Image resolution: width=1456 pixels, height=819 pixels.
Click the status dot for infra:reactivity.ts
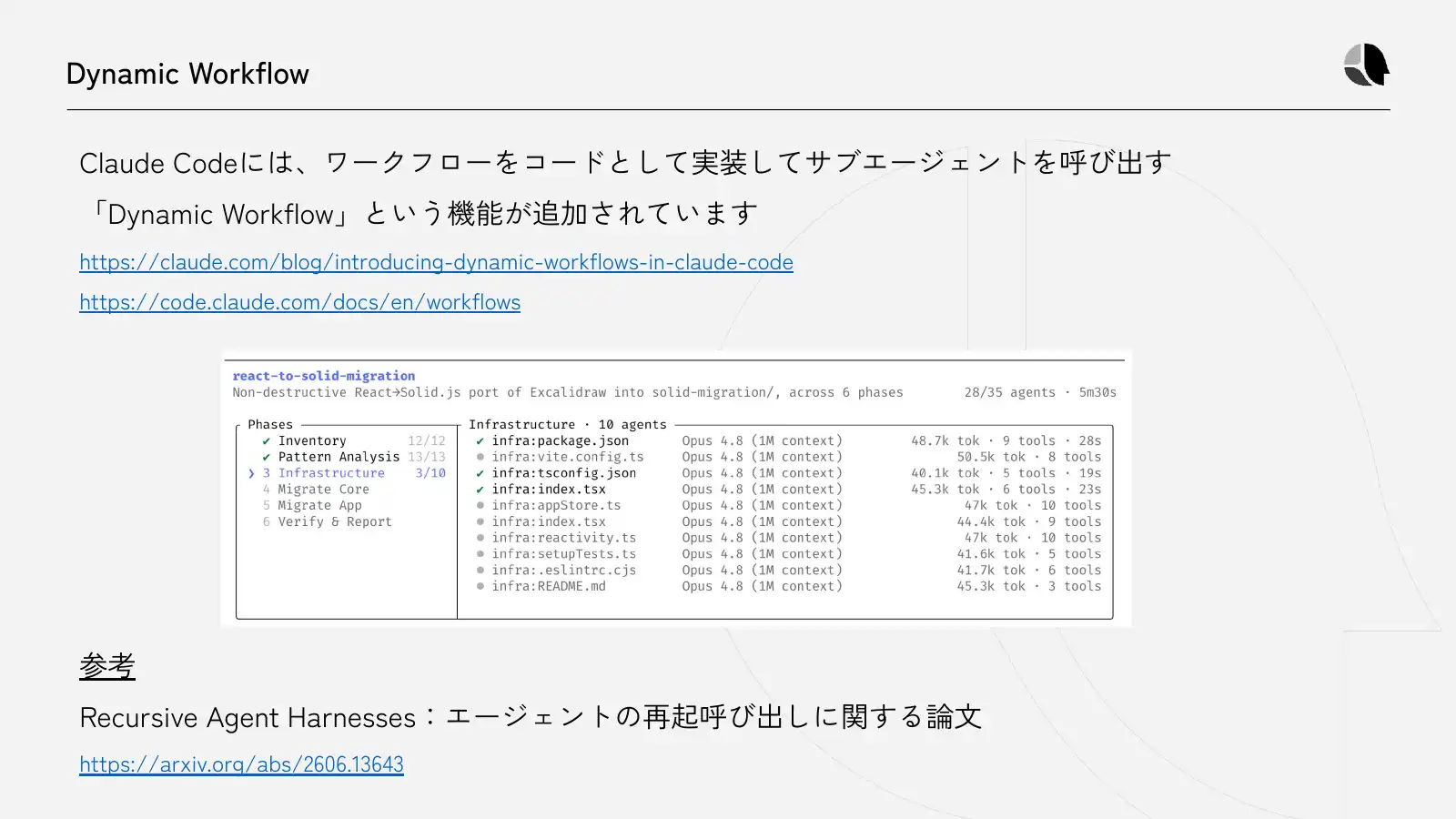480,538
